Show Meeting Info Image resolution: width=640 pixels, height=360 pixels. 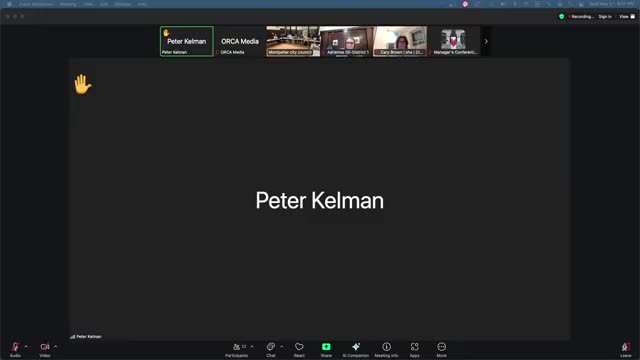click(x=386, y=350)
